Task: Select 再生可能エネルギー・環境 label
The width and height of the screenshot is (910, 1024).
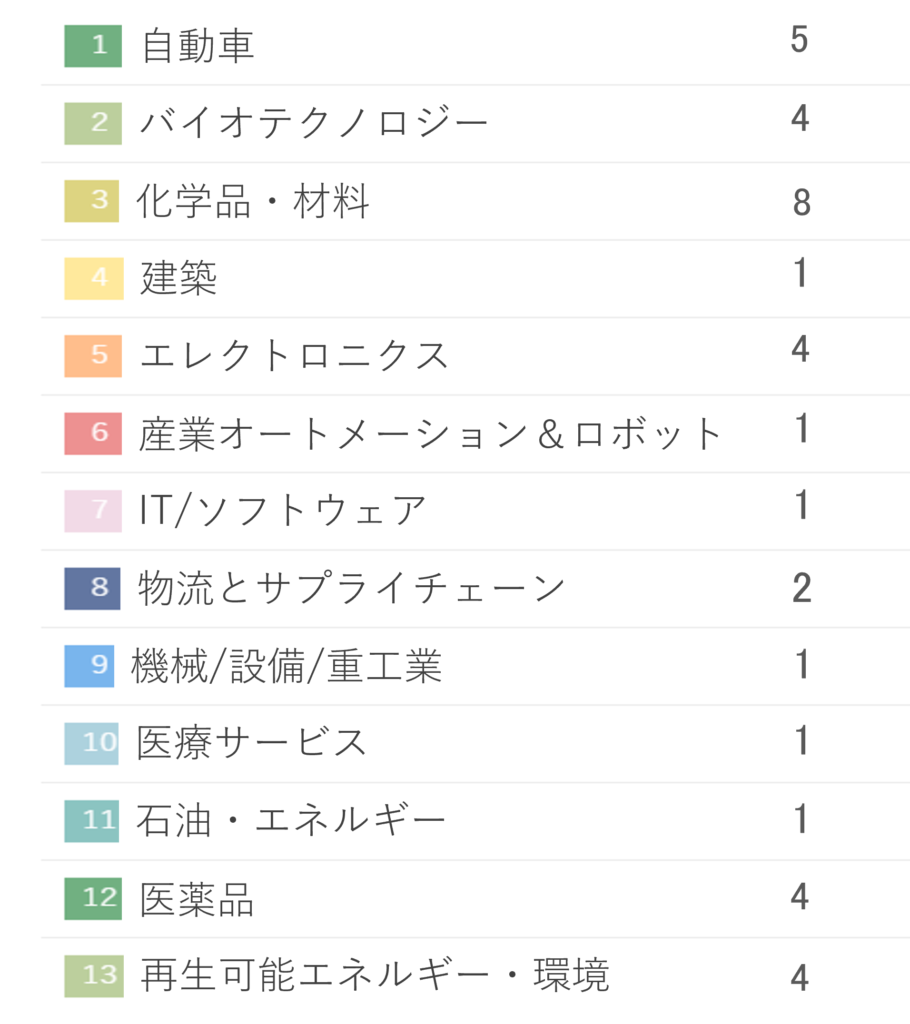Action: pos(374,976)
